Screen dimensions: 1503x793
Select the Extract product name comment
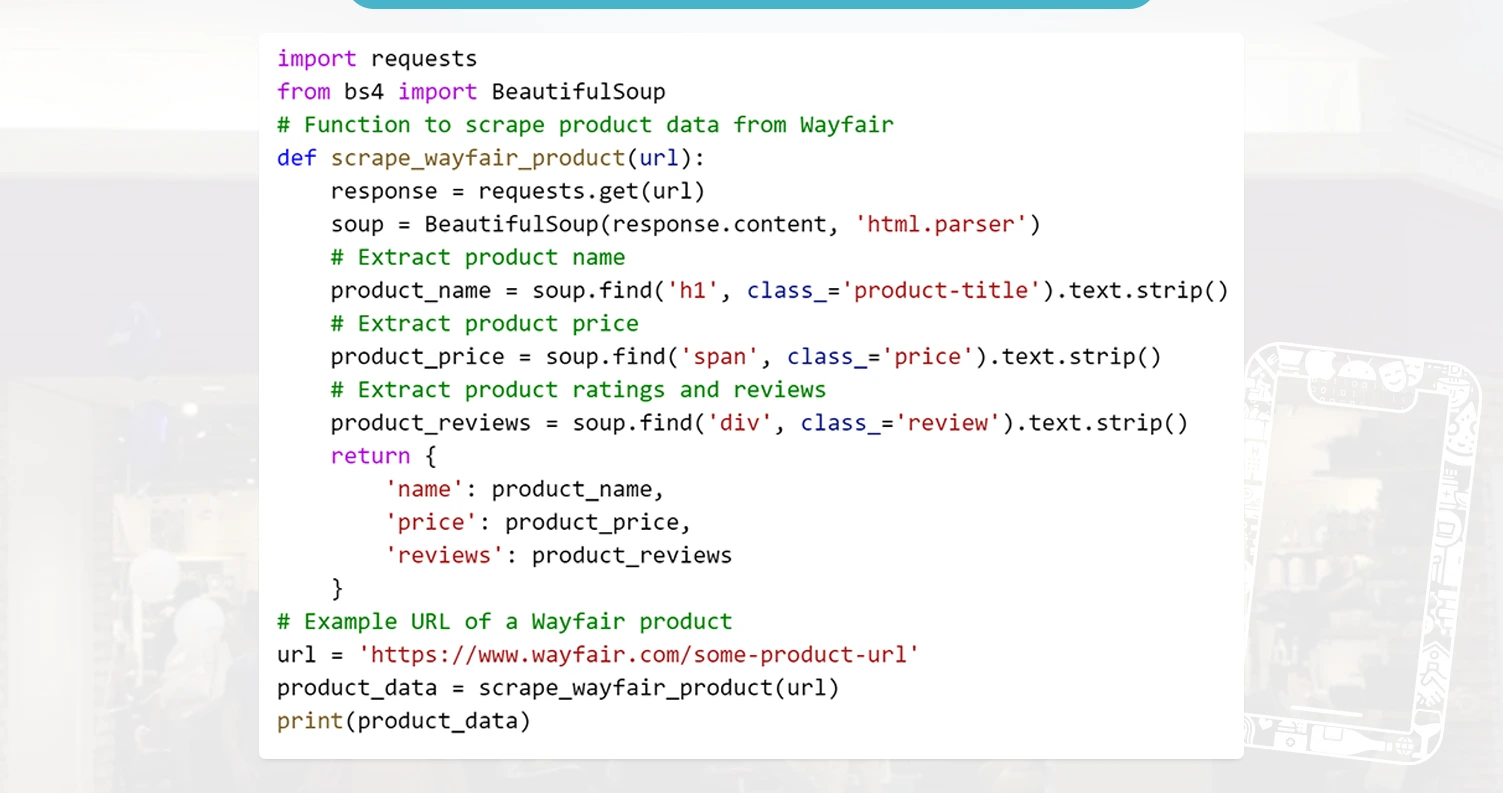[x=477, y=257]
